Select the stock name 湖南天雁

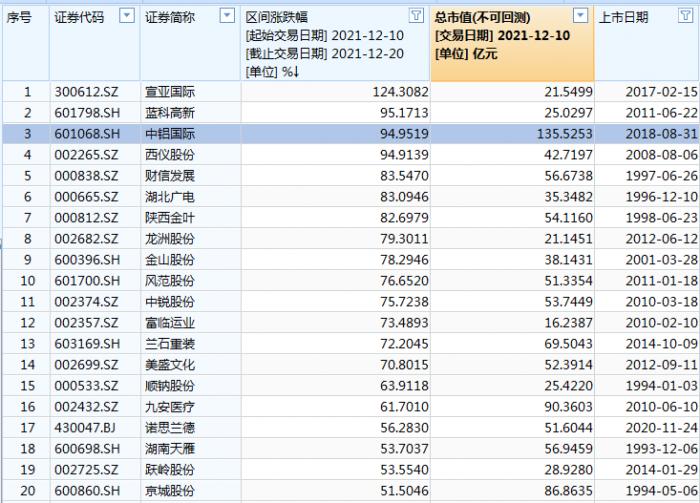[x=170, y=449]
